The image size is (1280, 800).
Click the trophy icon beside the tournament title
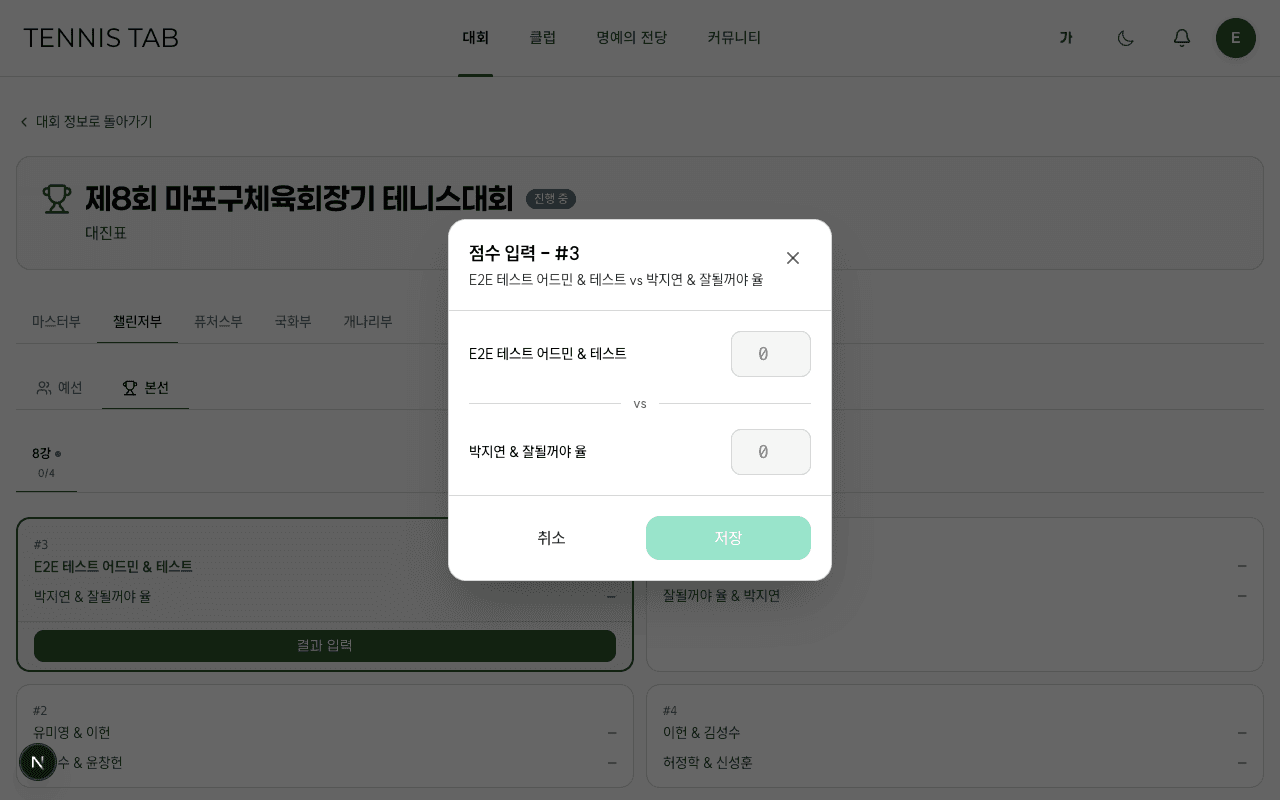click(x=57, y=199)
